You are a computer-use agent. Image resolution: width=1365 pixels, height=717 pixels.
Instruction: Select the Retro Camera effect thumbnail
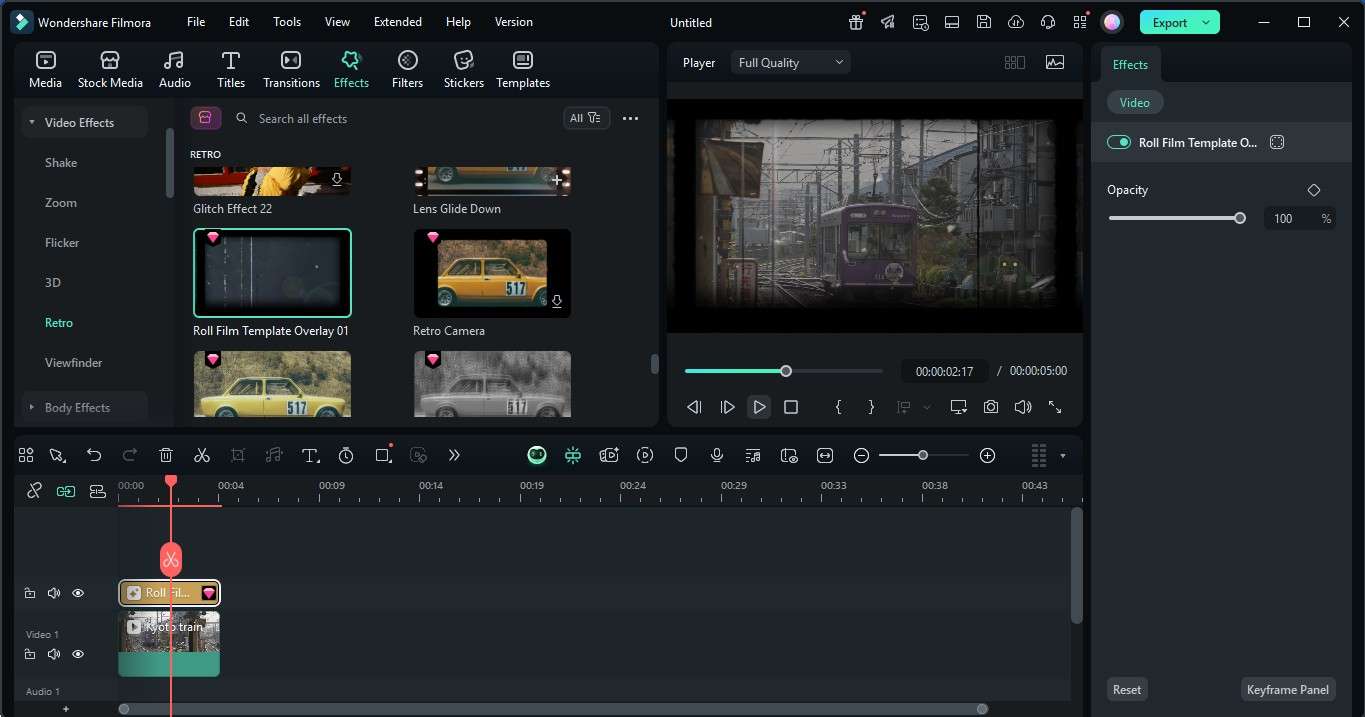click(492, 273)
